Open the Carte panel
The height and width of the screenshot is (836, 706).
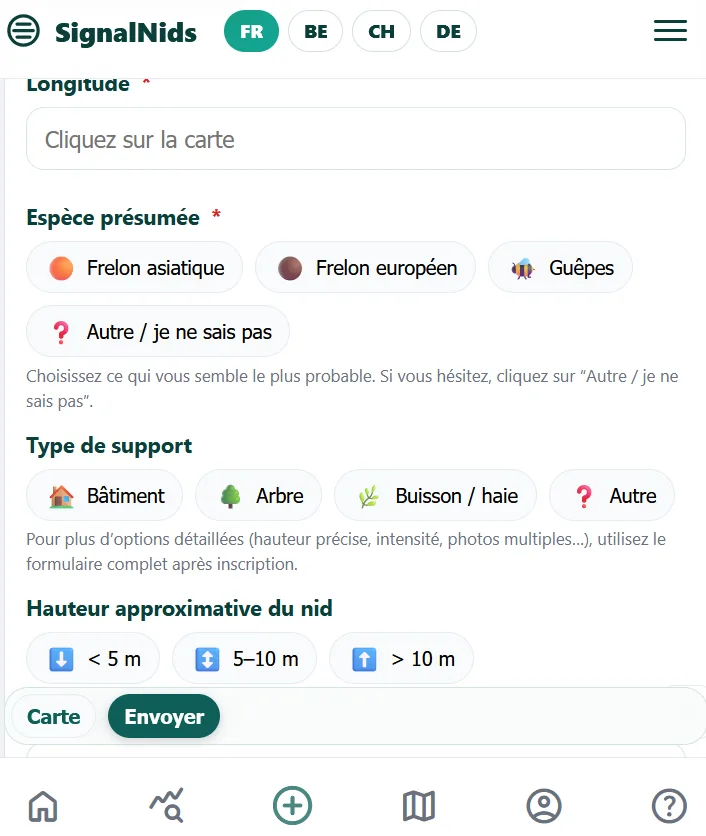coord(51,716)
